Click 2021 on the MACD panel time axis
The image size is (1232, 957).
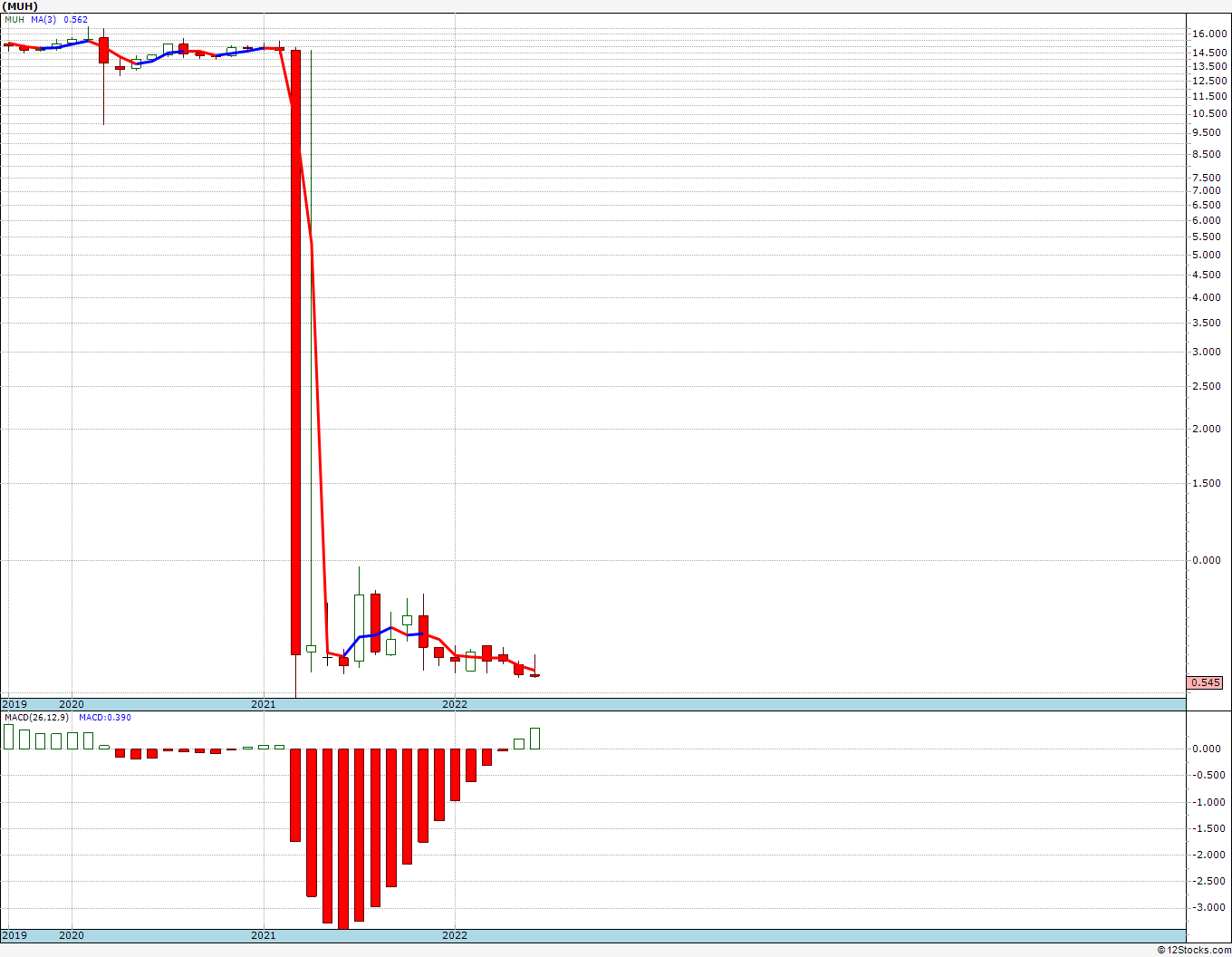[264, 934]
